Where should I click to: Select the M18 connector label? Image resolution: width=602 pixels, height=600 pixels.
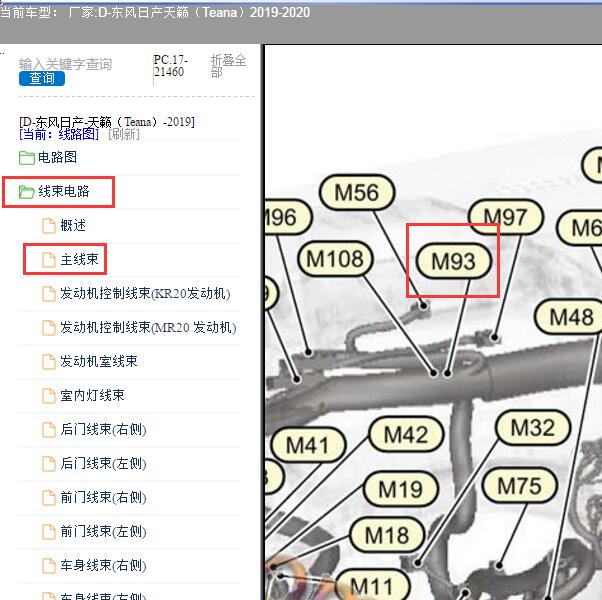pyautogui.click(x=387, y=535)
